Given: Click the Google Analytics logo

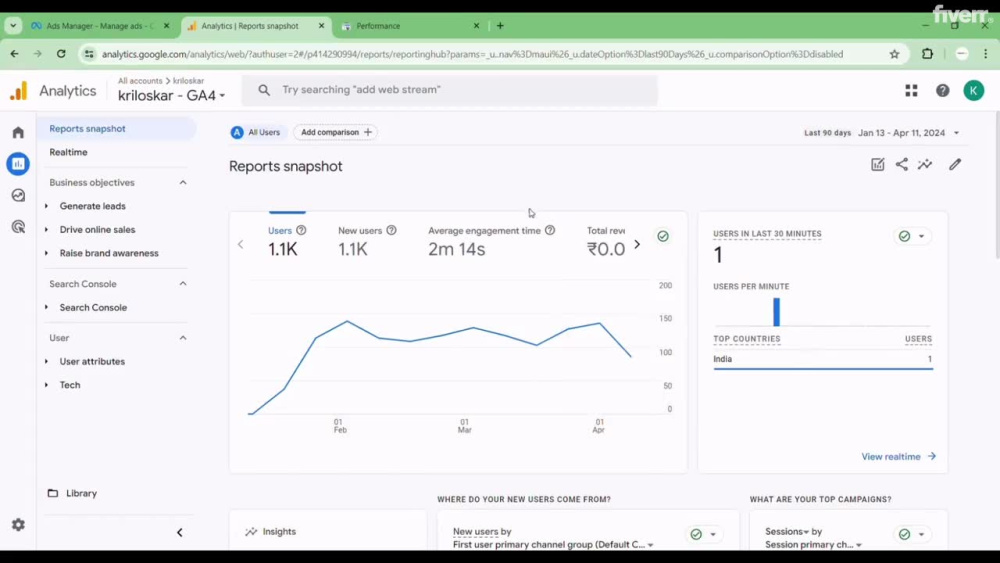Looking at the screenshot, I should point(18,91).
